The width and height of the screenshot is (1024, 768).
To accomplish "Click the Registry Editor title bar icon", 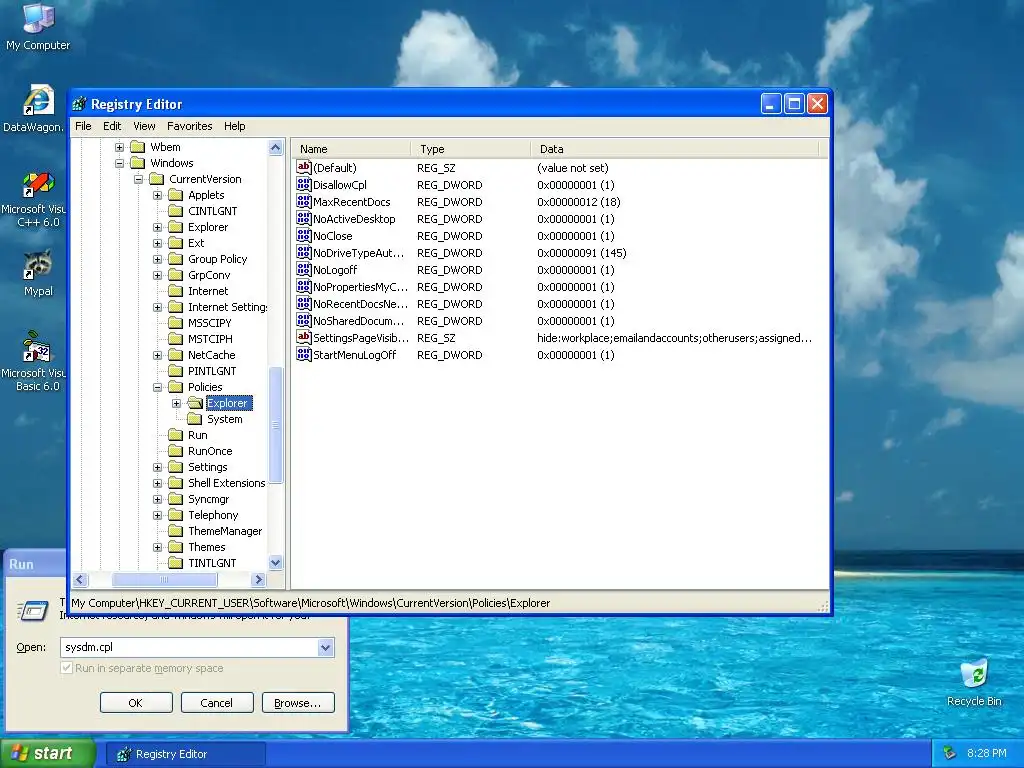I will click(x=79, y=104).
